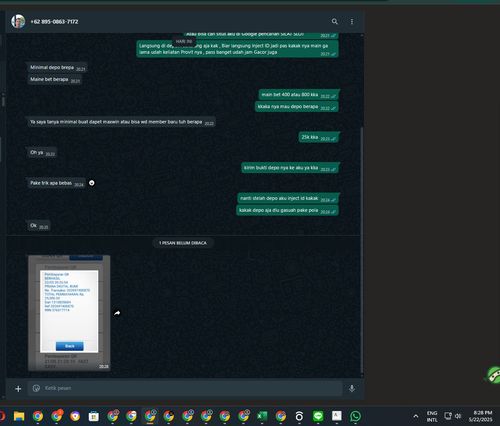Open the Chrome icon right of Excel

[281, 416]
